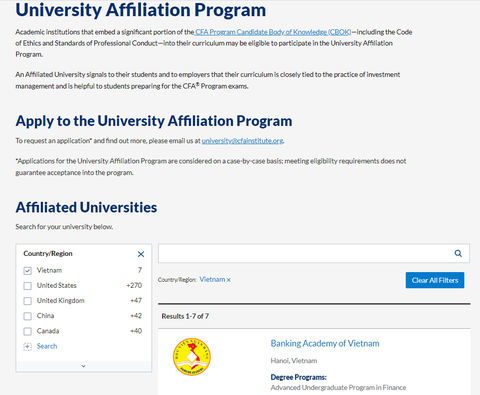The image size is (480, 395).
Task: Click the Search for your university below text
Action: tap(64, 227)
